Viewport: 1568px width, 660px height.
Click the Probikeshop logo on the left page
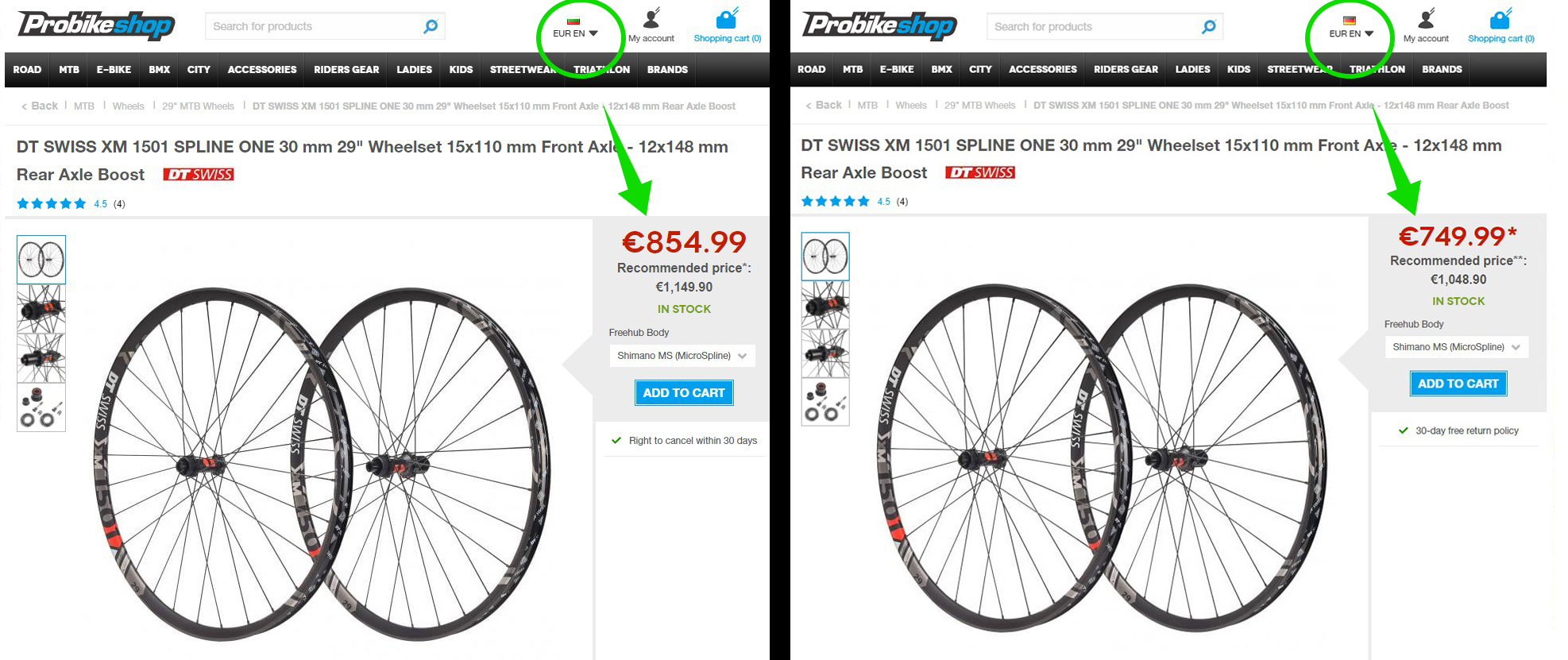tap(96, 25)
